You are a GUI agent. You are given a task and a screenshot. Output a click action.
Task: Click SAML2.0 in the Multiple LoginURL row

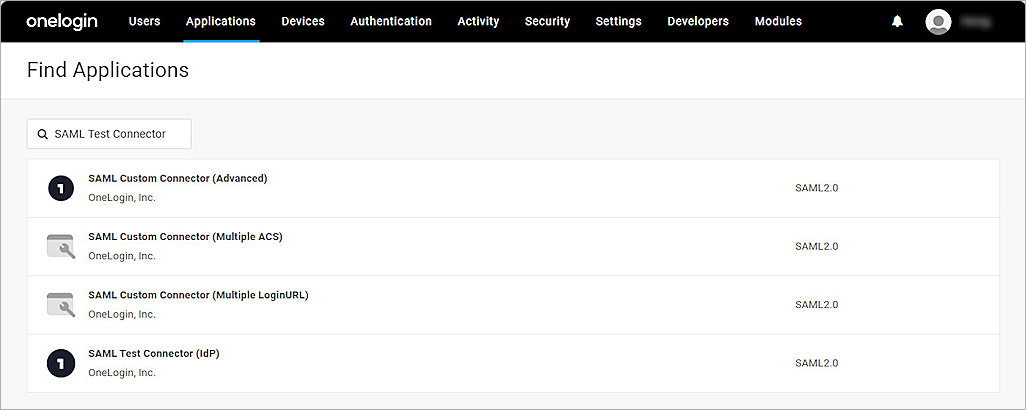point(817,305)
